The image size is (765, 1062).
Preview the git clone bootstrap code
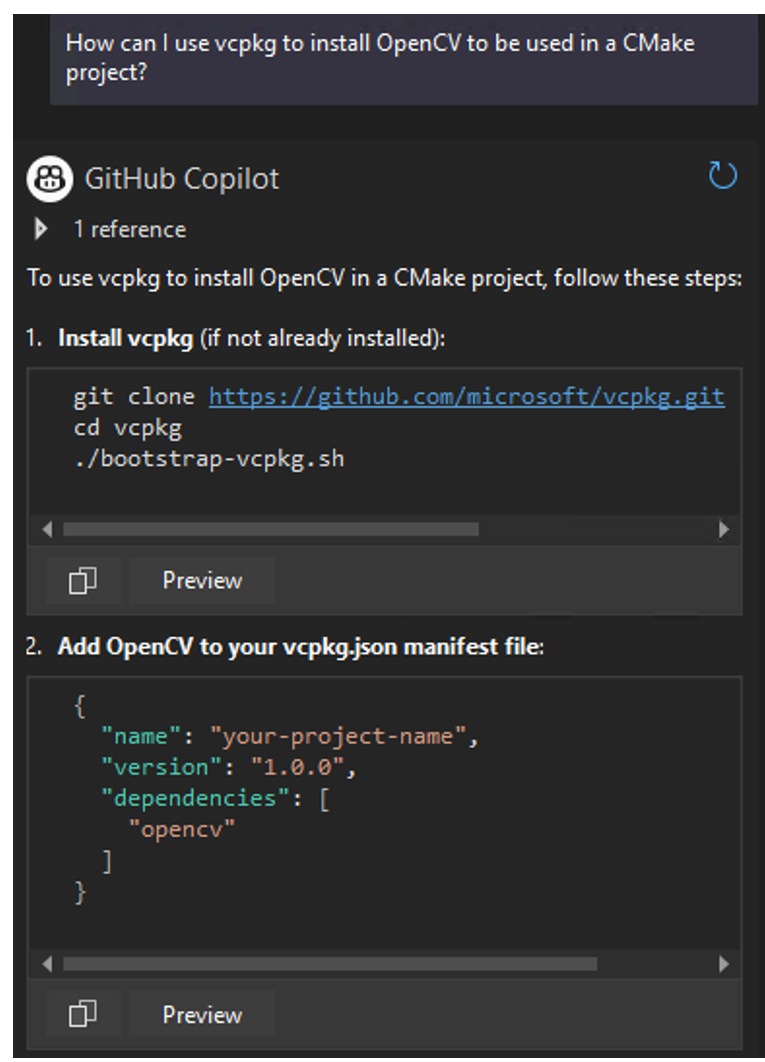202,580
